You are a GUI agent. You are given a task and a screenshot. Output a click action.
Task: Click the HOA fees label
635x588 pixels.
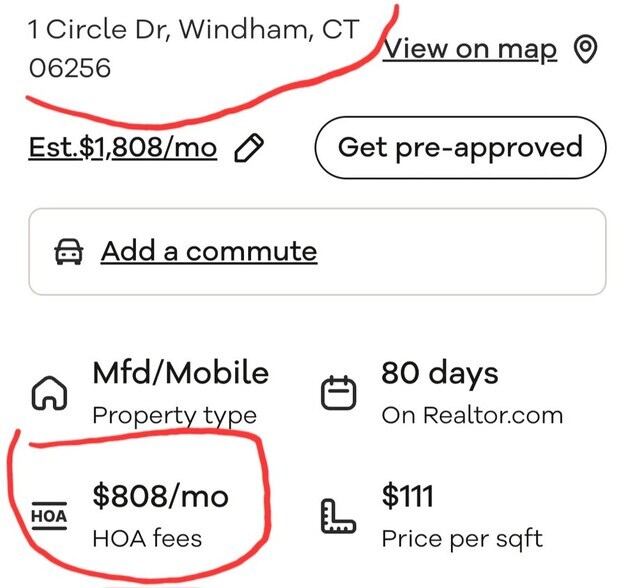click(x=147, y=538)
